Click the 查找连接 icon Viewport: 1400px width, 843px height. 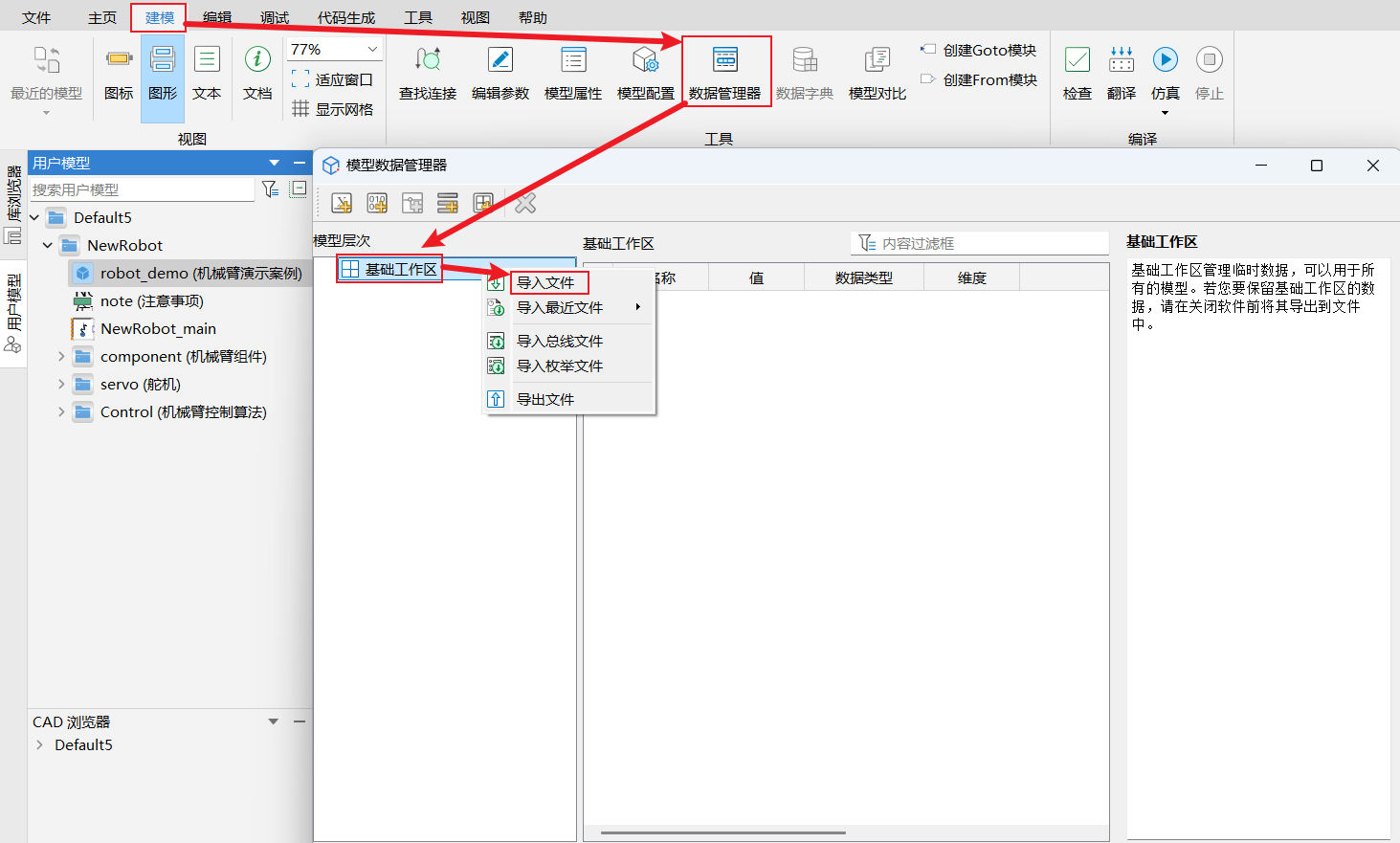click(x=427, y=72)
